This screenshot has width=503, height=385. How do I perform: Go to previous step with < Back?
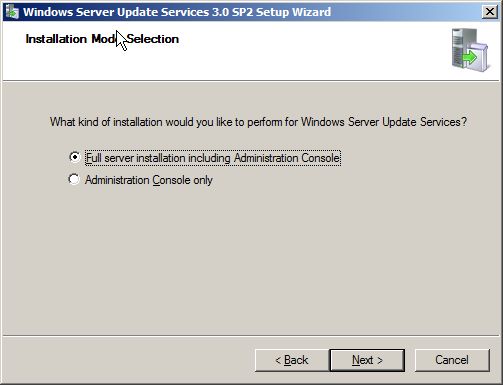292,360
